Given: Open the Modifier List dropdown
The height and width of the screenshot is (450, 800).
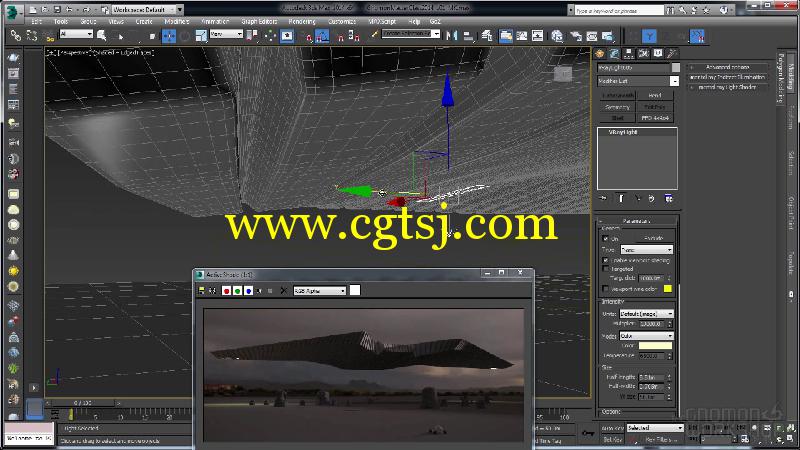Looking at the screenshot, I should pos(638,81).
